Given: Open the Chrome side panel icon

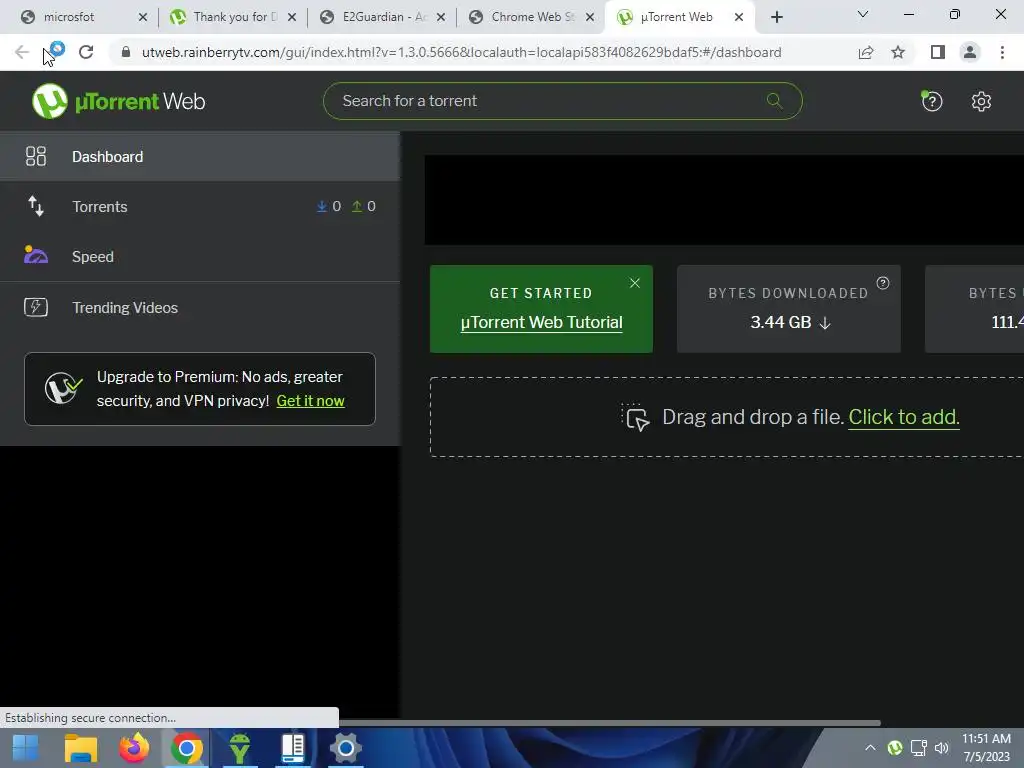Looking at the screenshot, I should [x=938, y=52].
